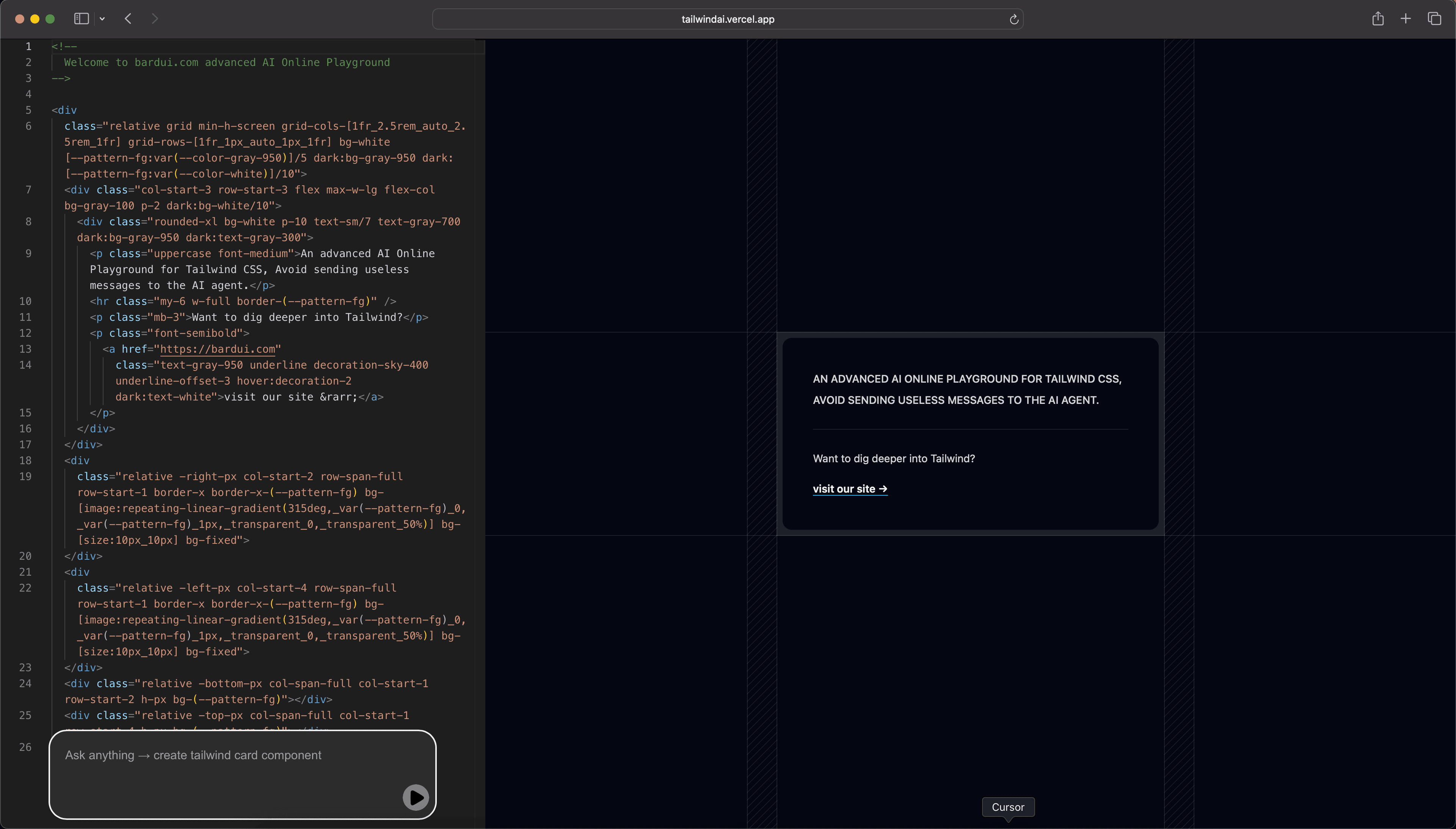Place cursor on the mb-3 paragraph code line

click(x=259, y=317)
